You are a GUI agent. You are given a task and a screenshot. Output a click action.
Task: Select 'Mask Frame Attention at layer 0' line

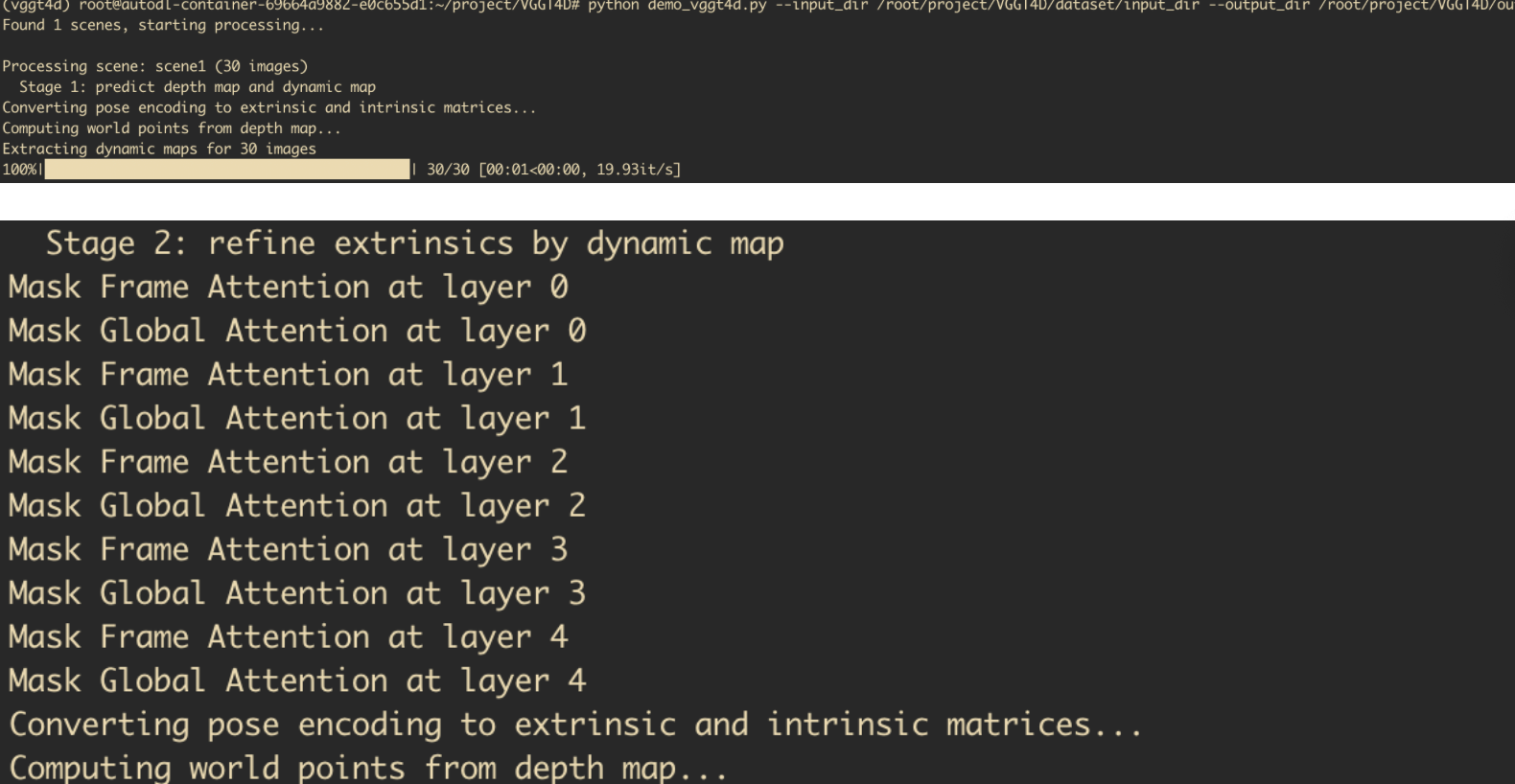[x=288, y=288]
